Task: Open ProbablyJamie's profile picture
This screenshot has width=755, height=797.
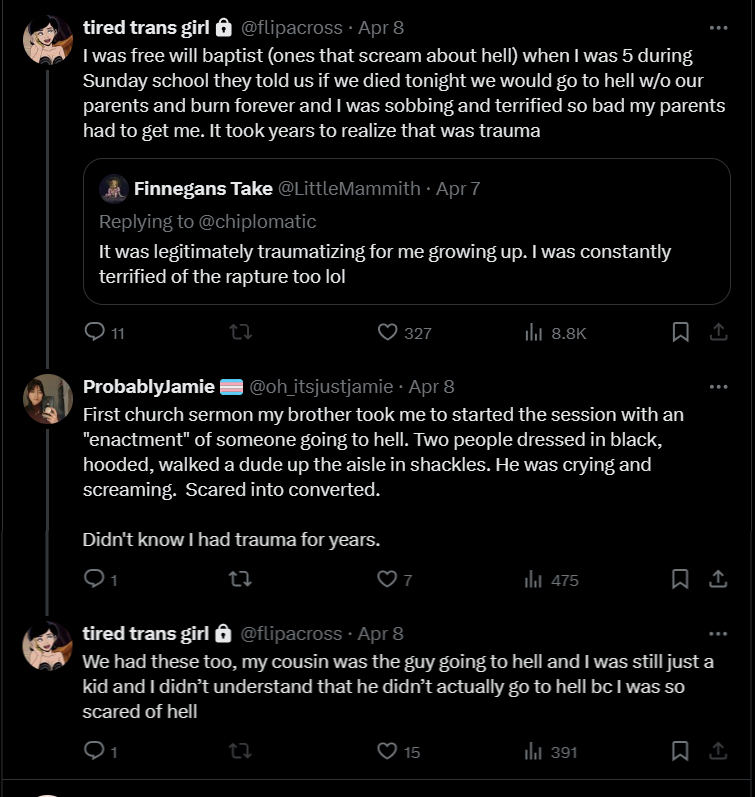Action: [48, 399]
